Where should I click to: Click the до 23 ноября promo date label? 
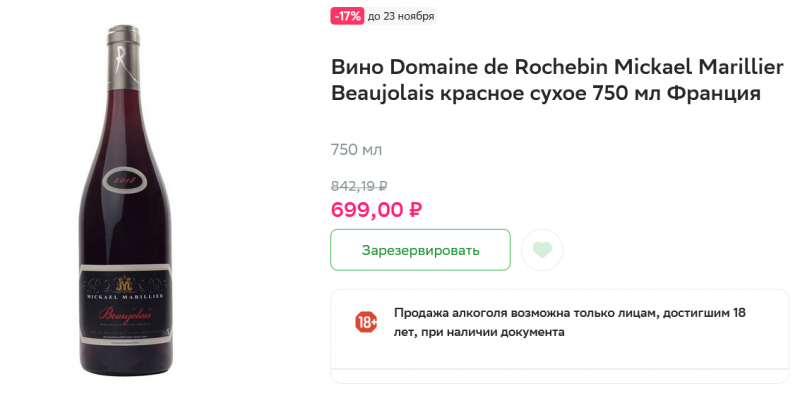pos(401,16)
